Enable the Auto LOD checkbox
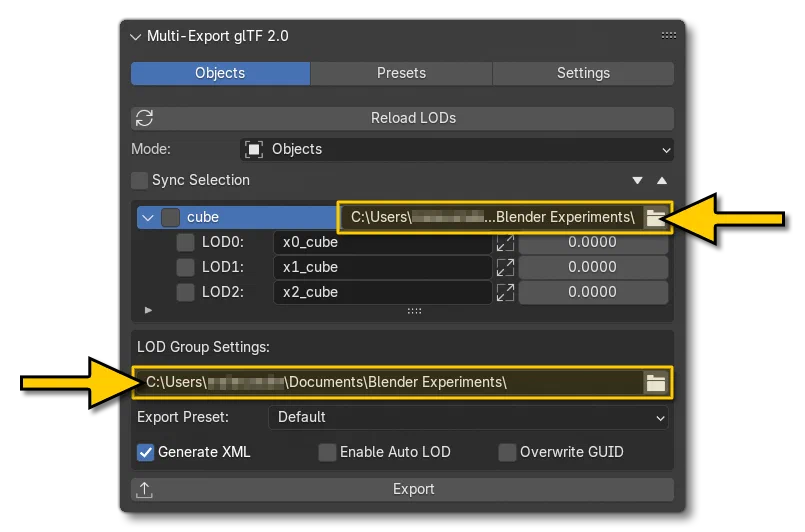Screen dimensions: 805x532 pos(327,452)
